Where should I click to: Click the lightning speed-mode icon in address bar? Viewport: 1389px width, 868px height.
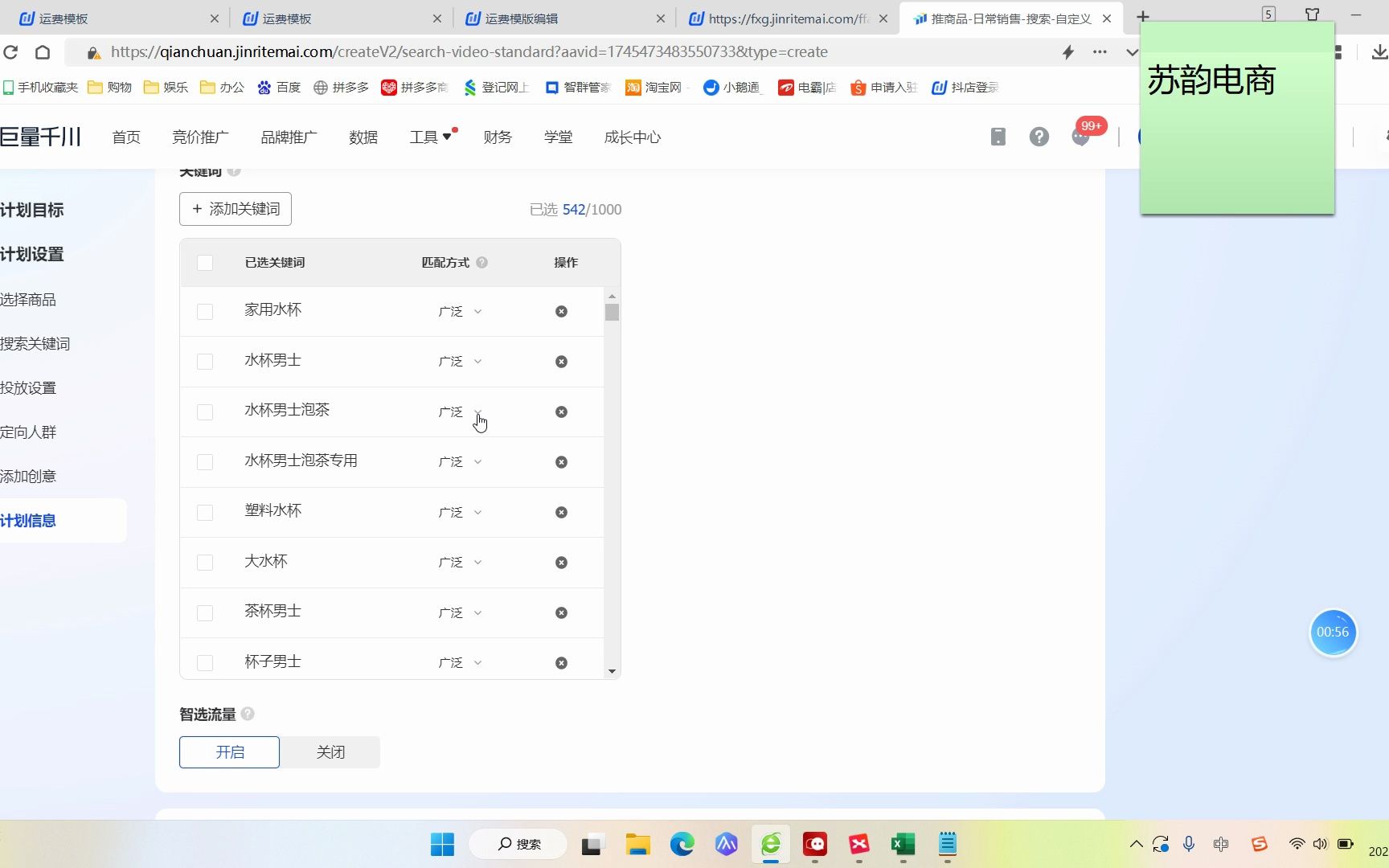1067,52
